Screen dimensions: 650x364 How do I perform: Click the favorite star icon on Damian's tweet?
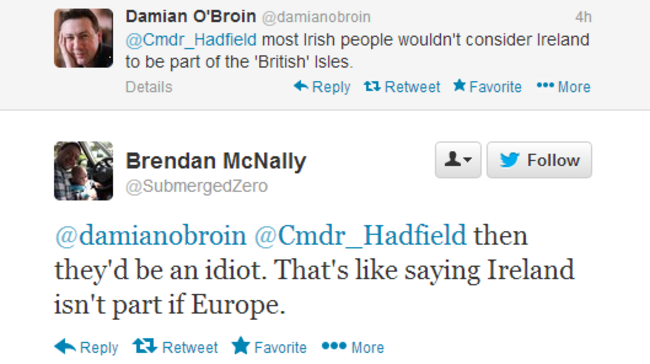pos(459,85)
